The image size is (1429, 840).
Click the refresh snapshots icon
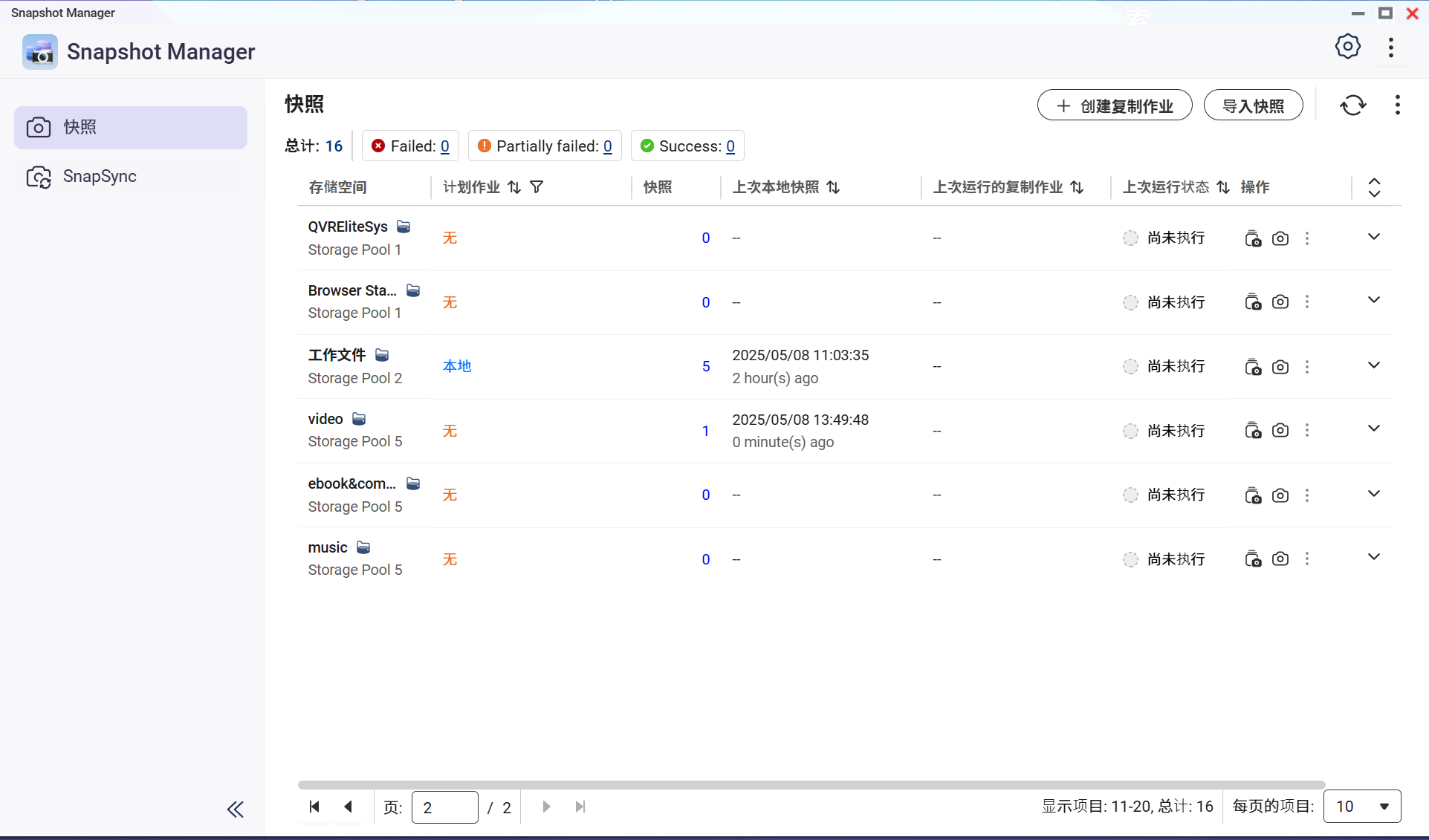[x=1353, y=105]
